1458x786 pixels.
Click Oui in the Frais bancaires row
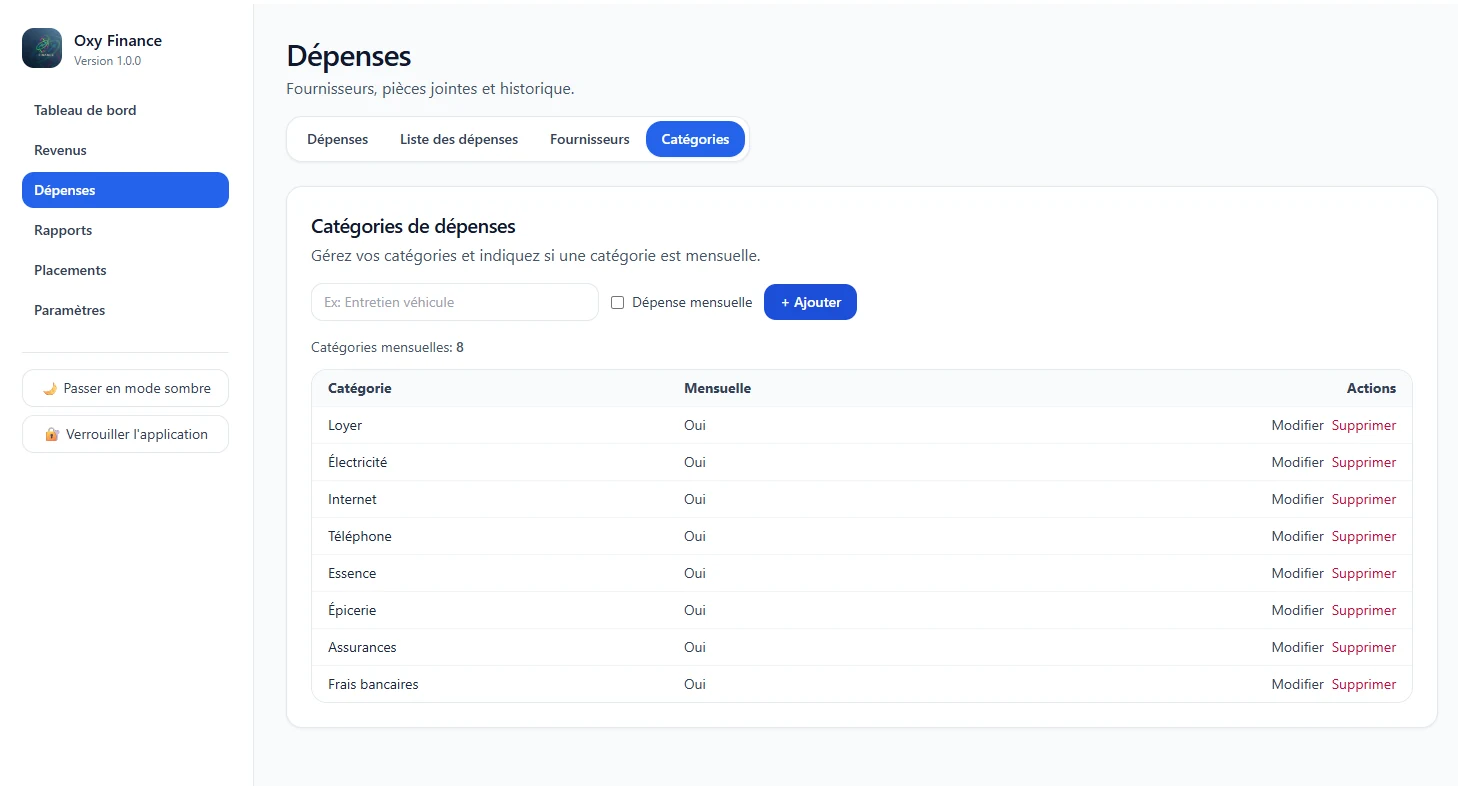(695, 684)
